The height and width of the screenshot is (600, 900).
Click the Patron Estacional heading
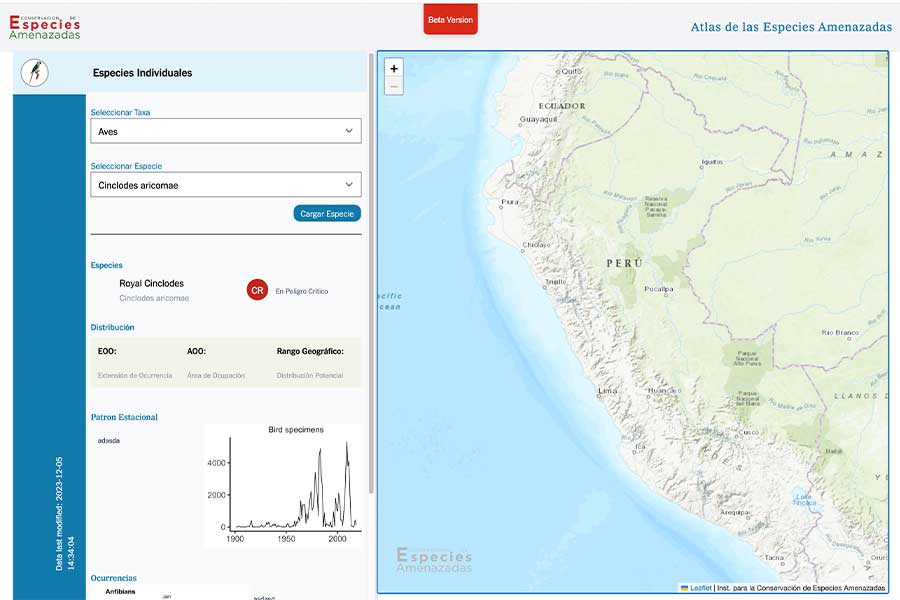[124, 417]
